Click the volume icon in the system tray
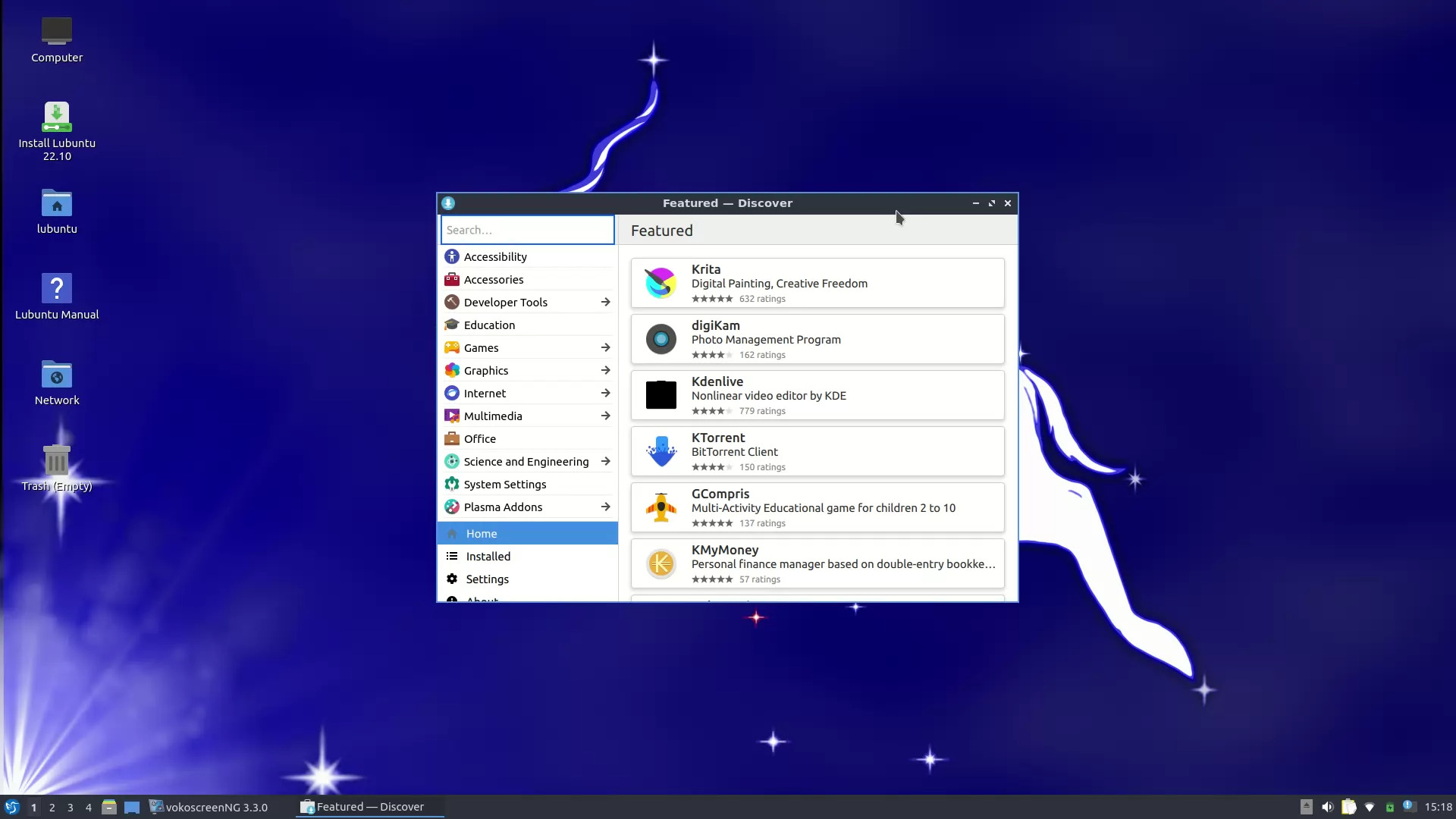Image resolution: width=1456 pixels, height=819 pixels. pos(1329,807)
